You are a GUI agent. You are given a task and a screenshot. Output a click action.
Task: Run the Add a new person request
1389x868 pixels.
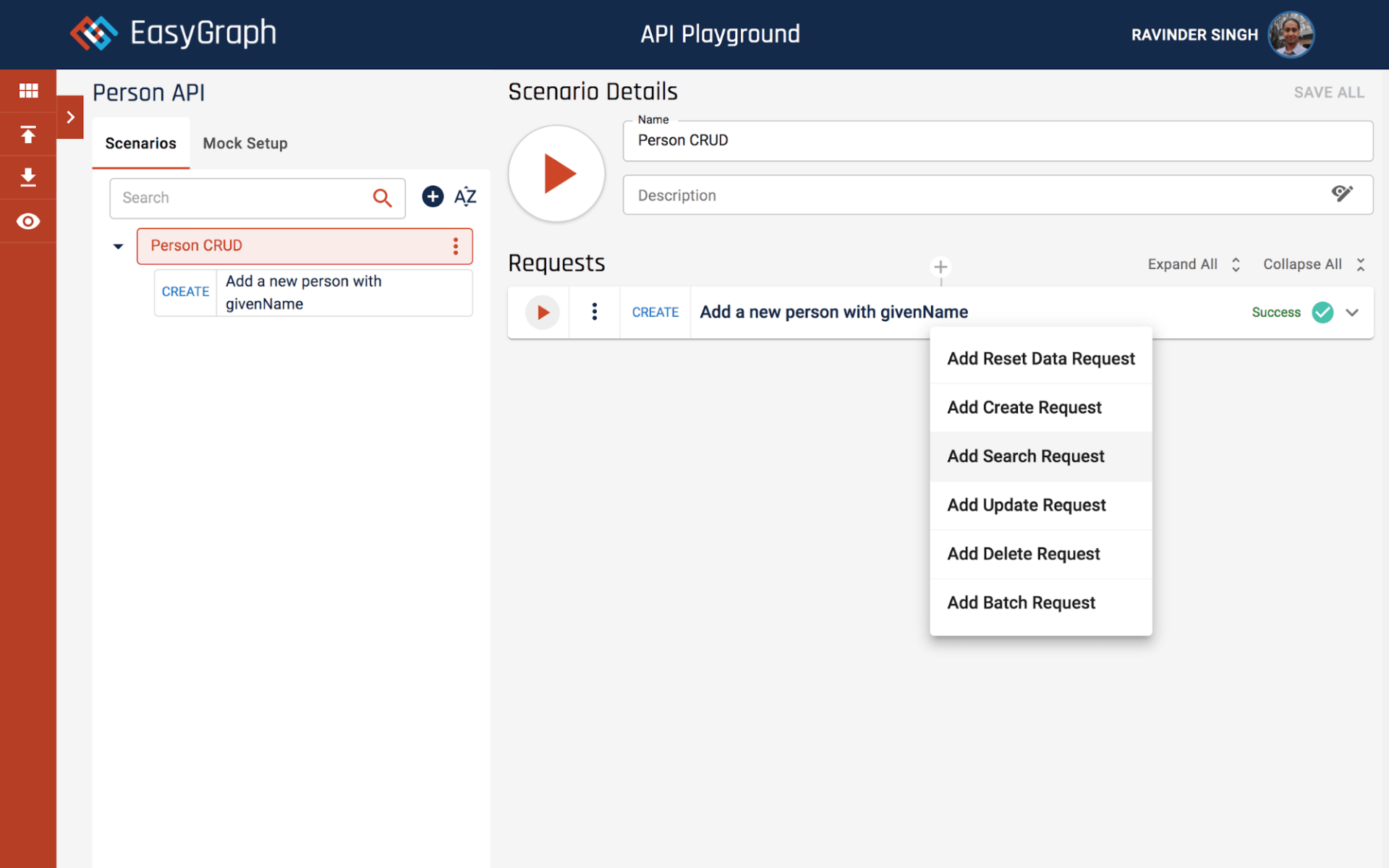tap(543, 312)
